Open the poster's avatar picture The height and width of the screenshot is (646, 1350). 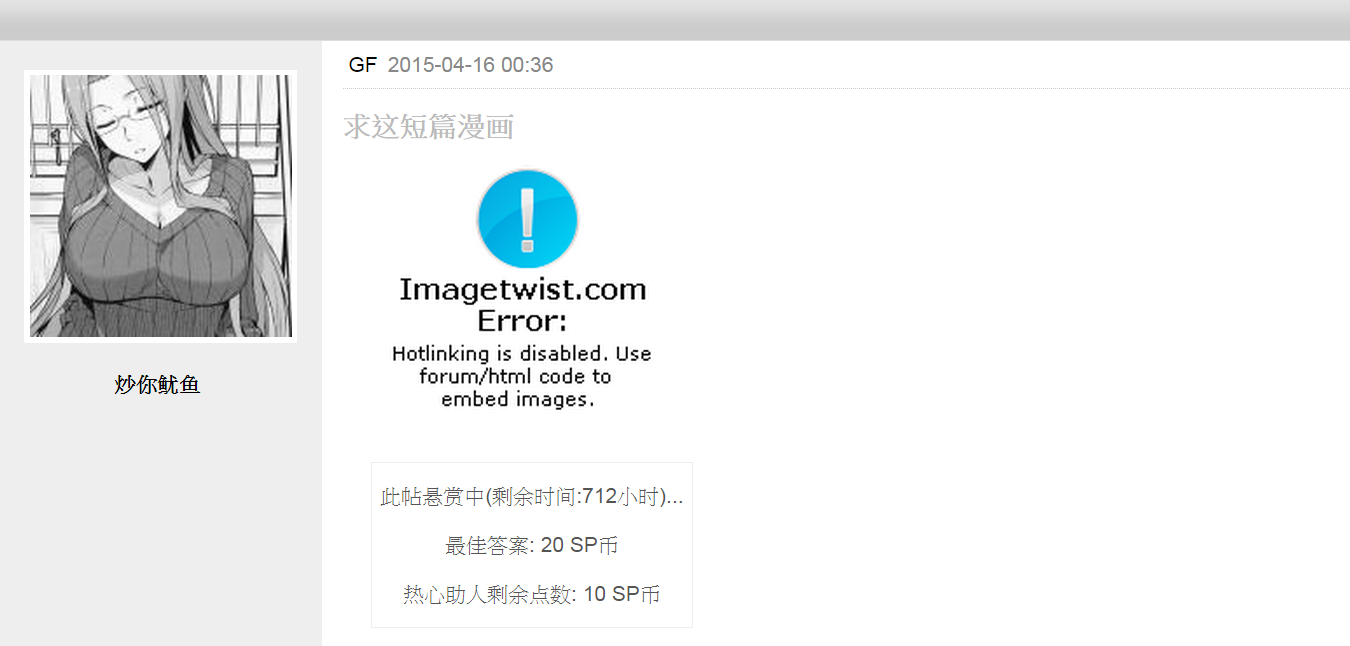tap(160, 206)
